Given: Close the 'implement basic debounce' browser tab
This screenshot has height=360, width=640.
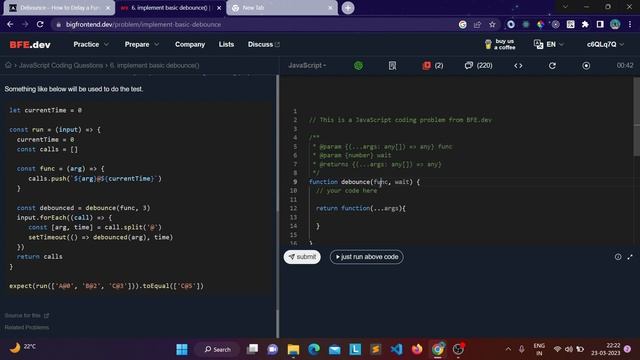Looking at the screenshot, I should click(x=219, y=8).
